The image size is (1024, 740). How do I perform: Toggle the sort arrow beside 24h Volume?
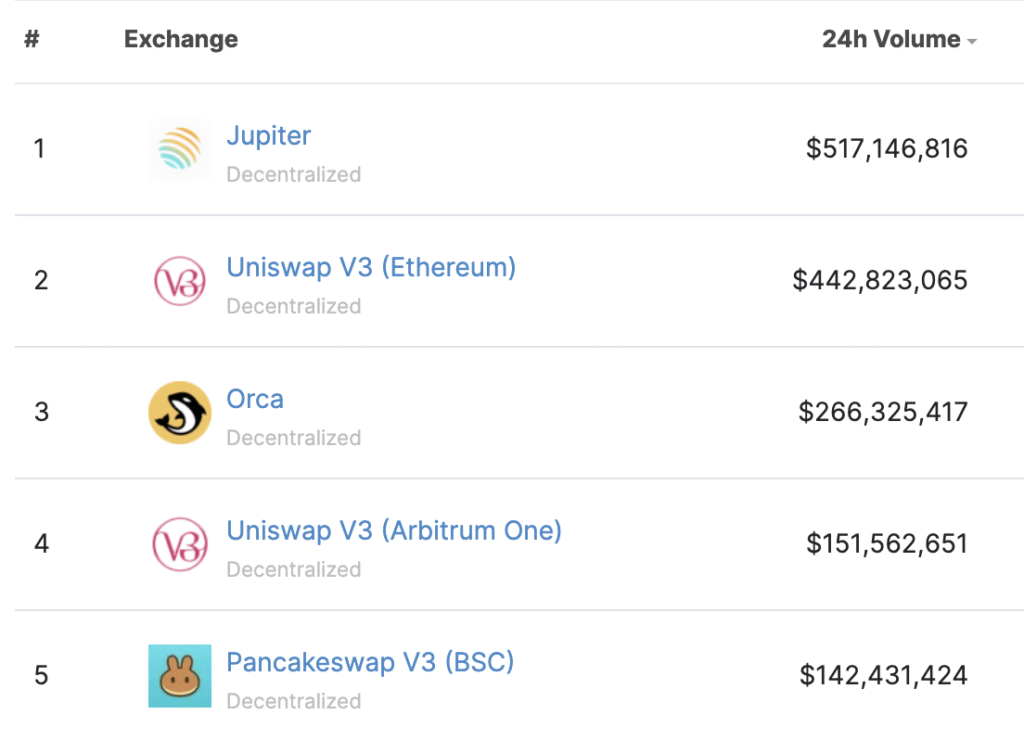coord(971,41)
